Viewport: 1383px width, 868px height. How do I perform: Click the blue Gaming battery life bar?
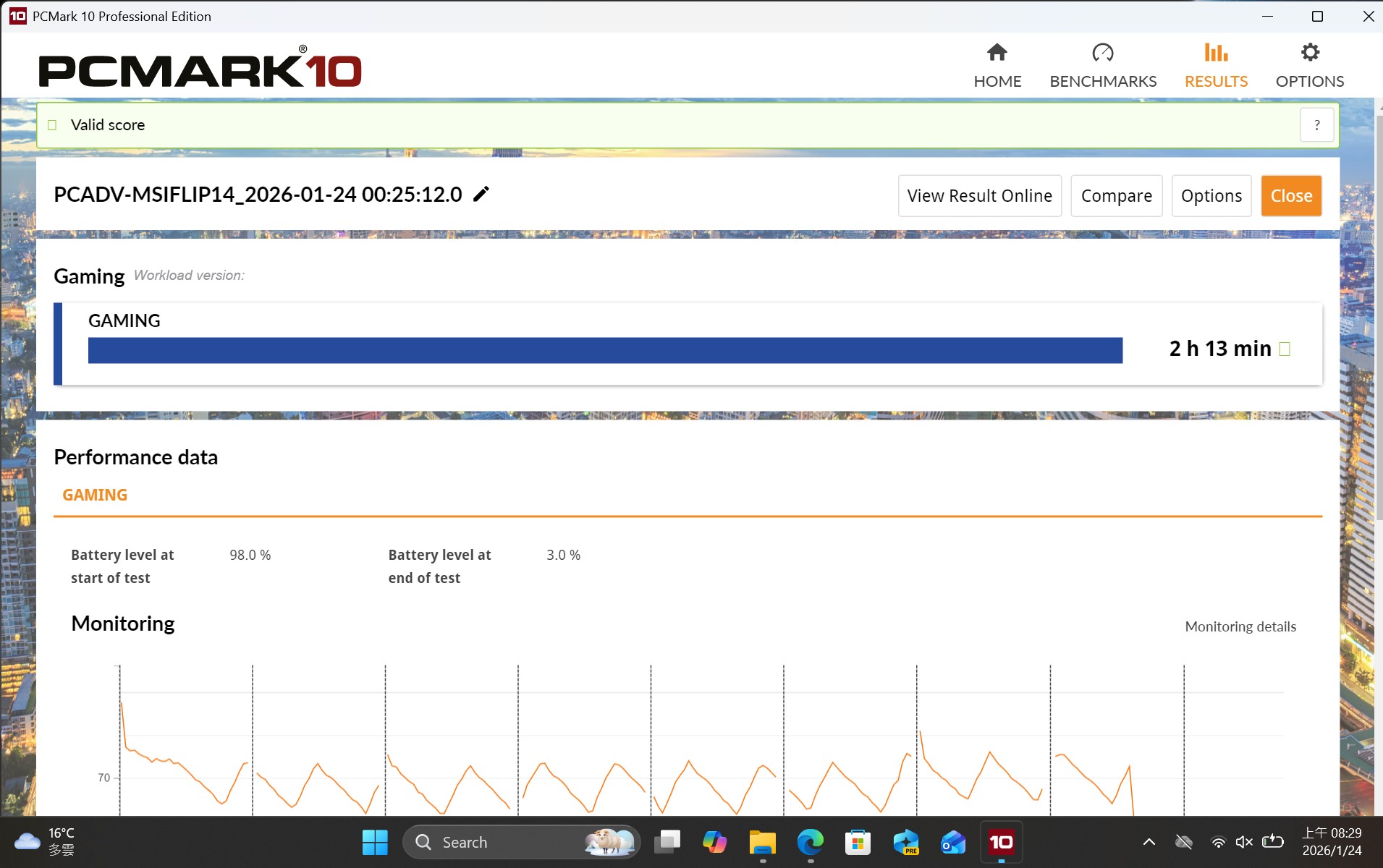(605, 350)
